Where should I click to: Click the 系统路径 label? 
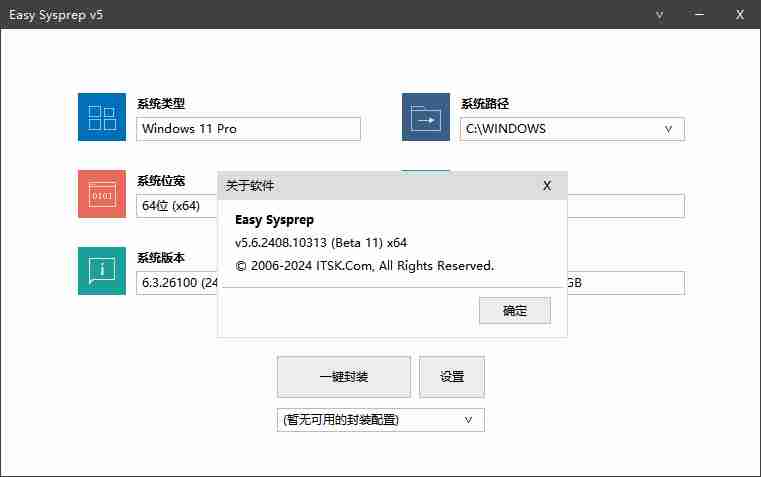485,104
